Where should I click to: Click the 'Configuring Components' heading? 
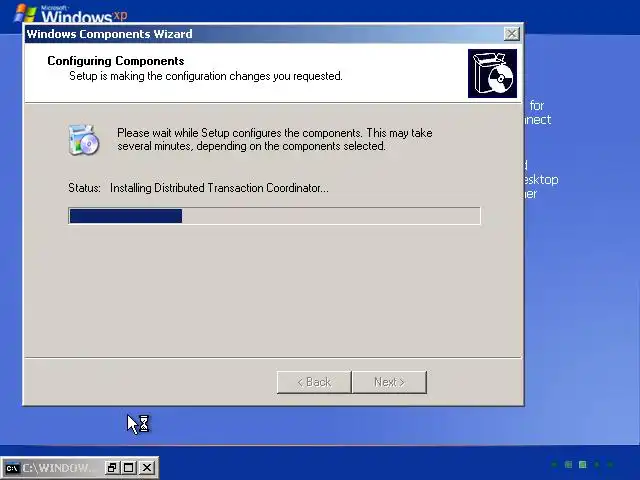pyautogui.click(x=116, y=61)
